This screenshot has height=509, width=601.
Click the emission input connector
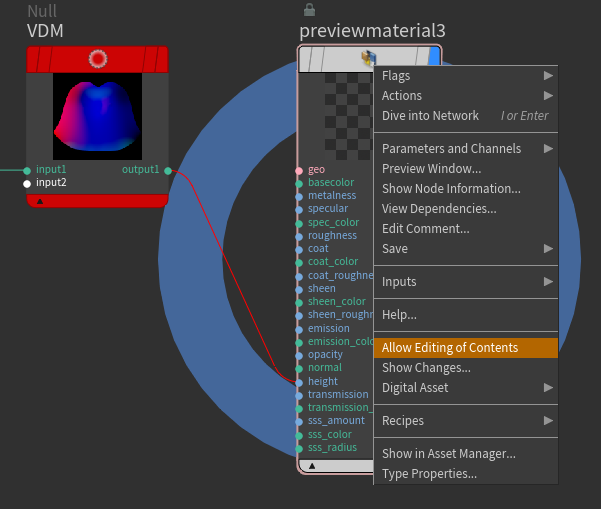click(x=299, y=329)
